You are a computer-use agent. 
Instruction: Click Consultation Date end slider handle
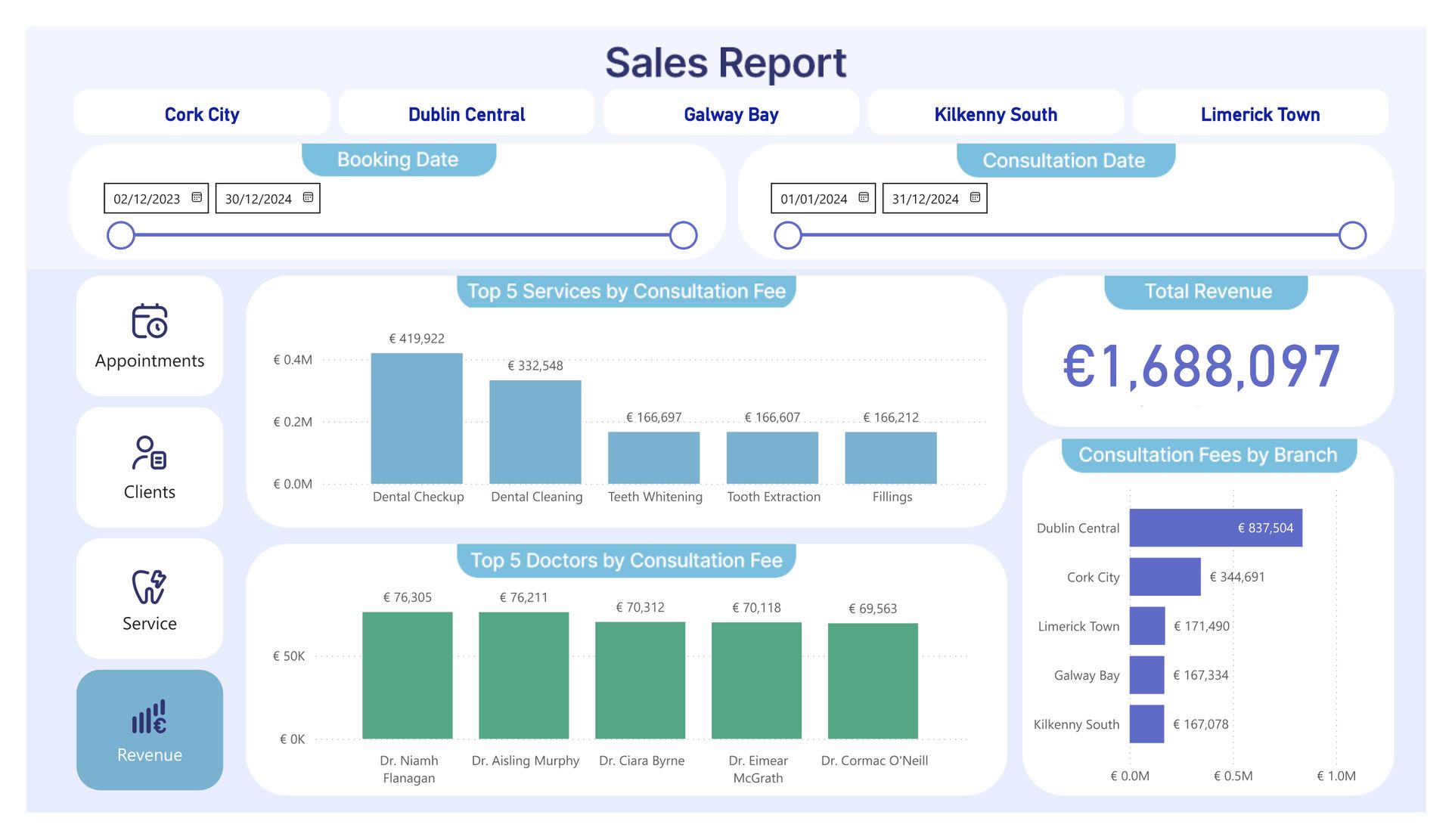coord(1353,235)
